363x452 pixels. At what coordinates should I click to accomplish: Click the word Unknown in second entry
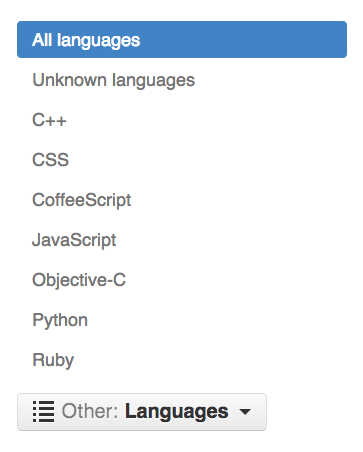point(69,80)
